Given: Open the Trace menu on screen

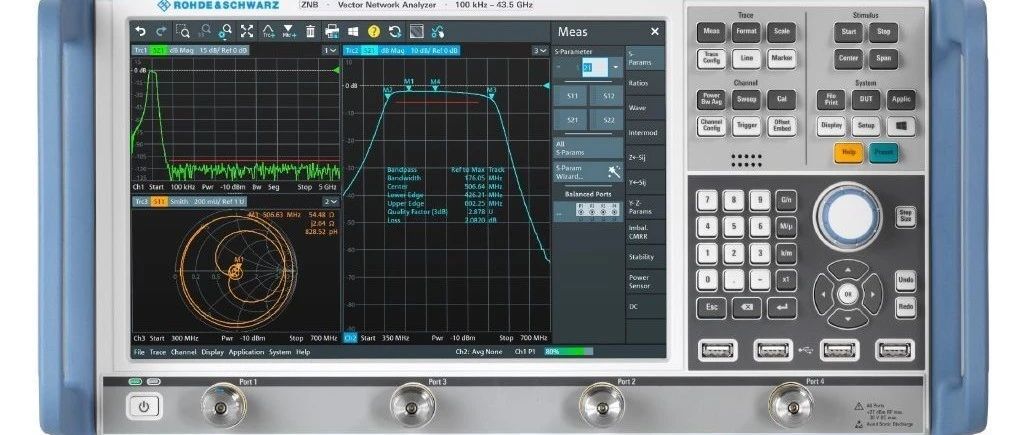Looking at the screenshot, I should coord(158,352).
